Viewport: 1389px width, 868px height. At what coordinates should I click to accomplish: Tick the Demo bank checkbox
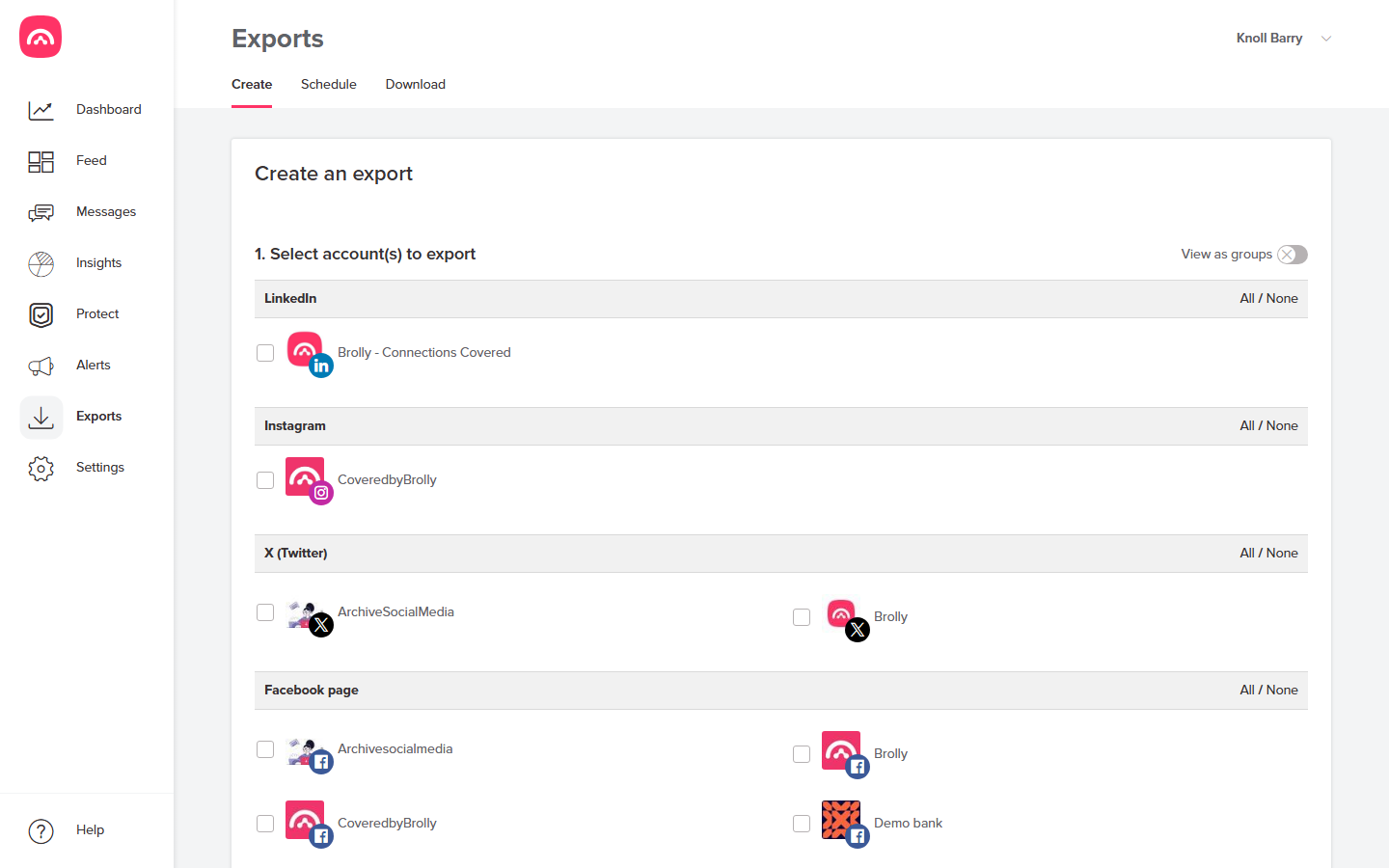[802, 824]
